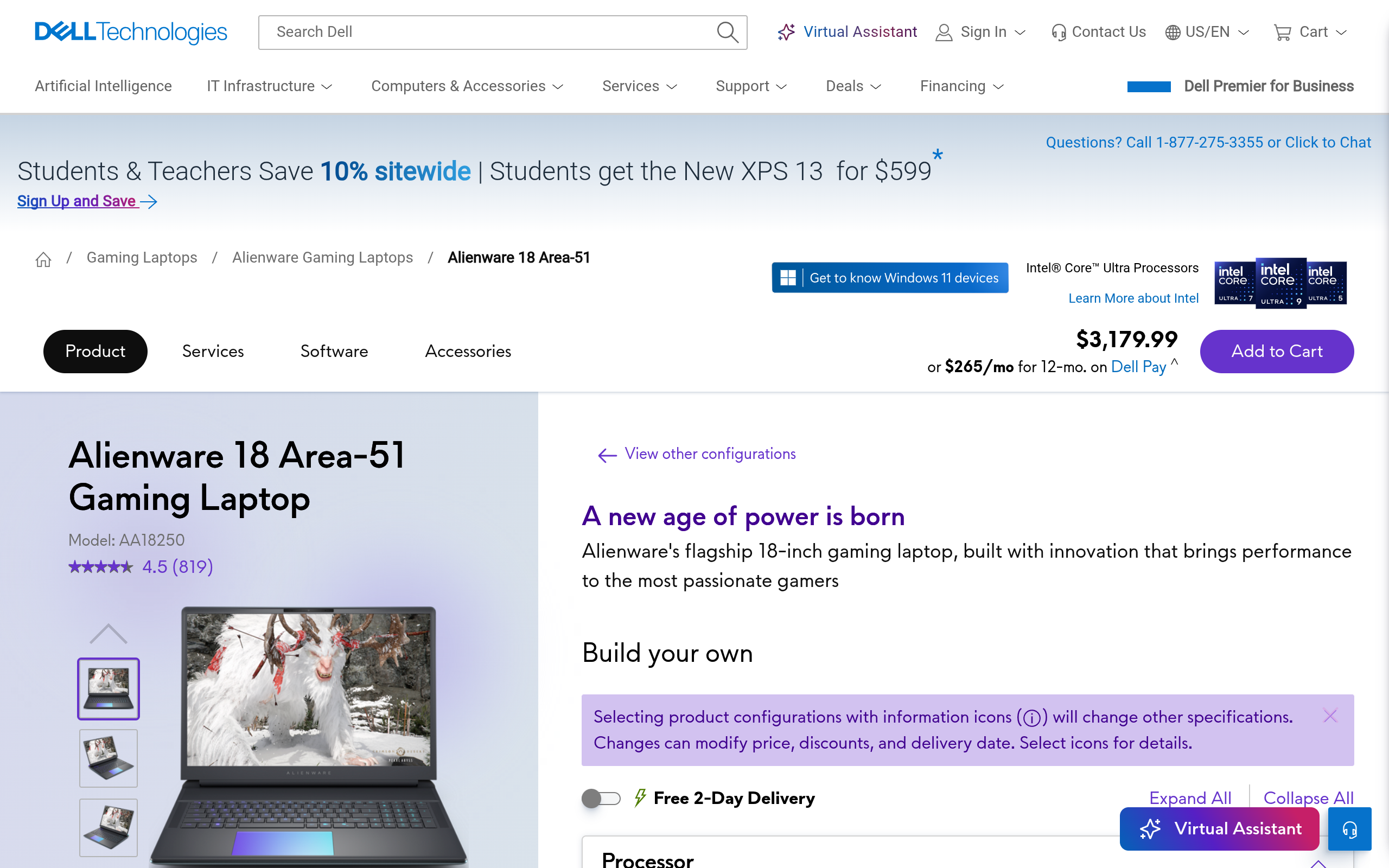Viewport: 1389px width, 868px height.
Task: Click the cart icon in header
Action: [x=1282, y=32]
